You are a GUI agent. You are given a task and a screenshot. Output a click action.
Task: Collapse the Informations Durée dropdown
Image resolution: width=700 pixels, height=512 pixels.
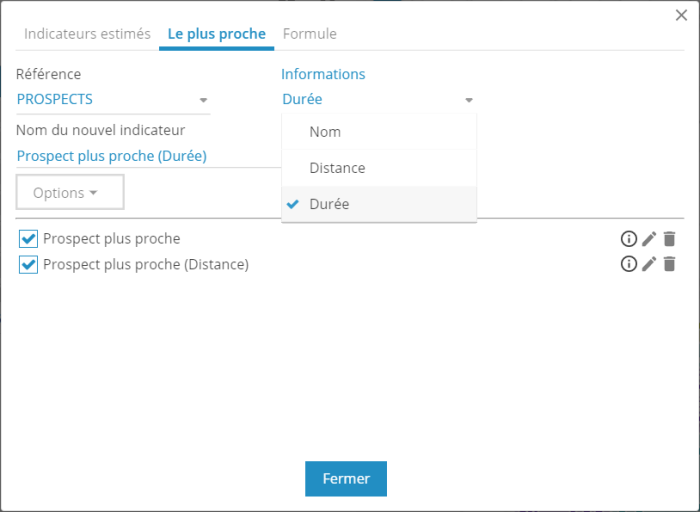click(377, 100)
